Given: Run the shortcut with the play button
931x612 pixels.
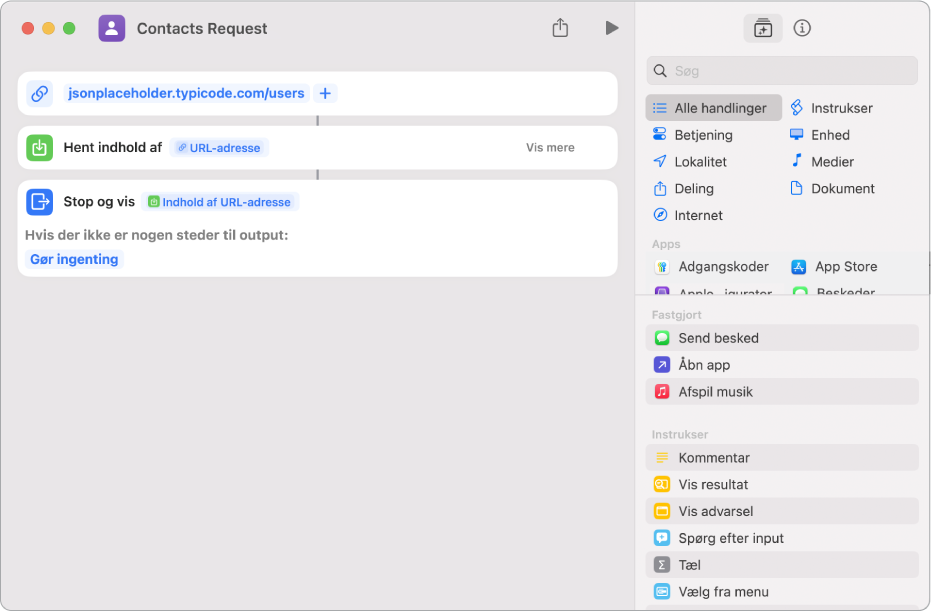Looking at the screenshot, I should click(612, 28).
